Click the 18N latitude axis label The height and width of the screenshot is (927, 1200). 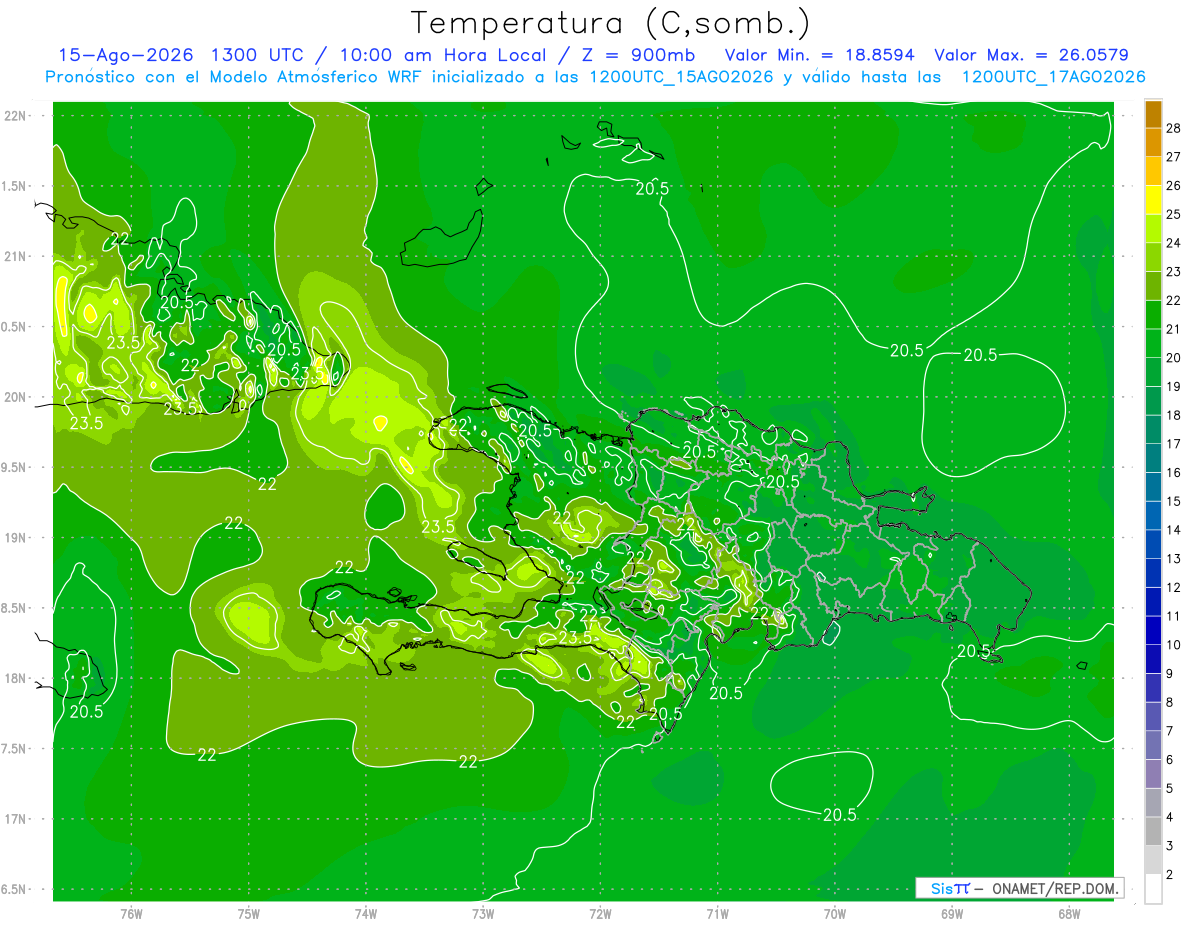click(14, 678)
